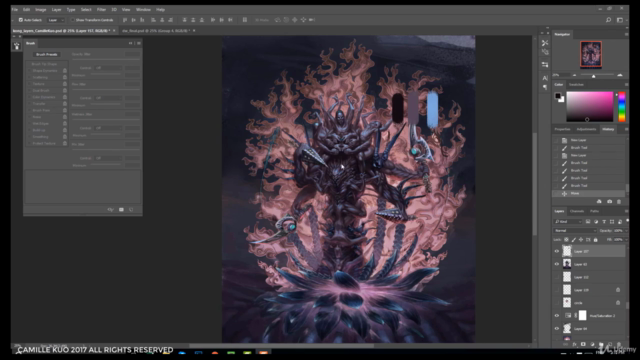
Task: Open the brush tool preset icon in left dock
Action: coord(17,46)
